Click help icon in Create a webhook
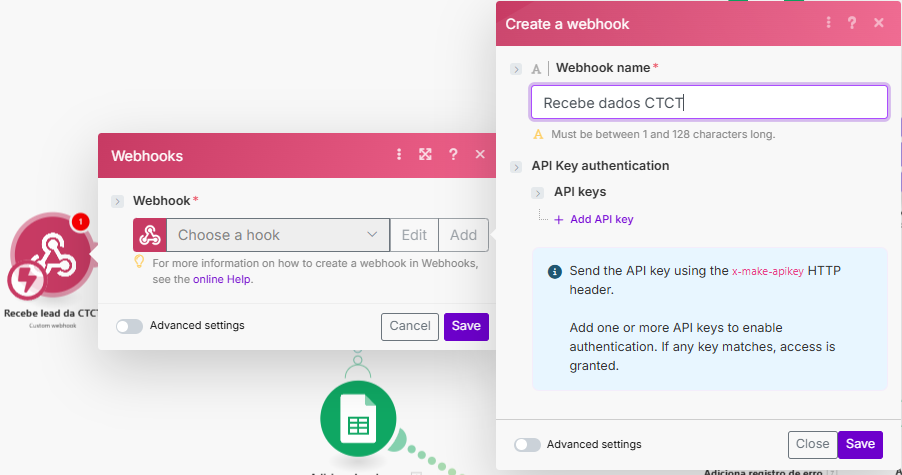 pyautogui.click(x=853, y=23)
